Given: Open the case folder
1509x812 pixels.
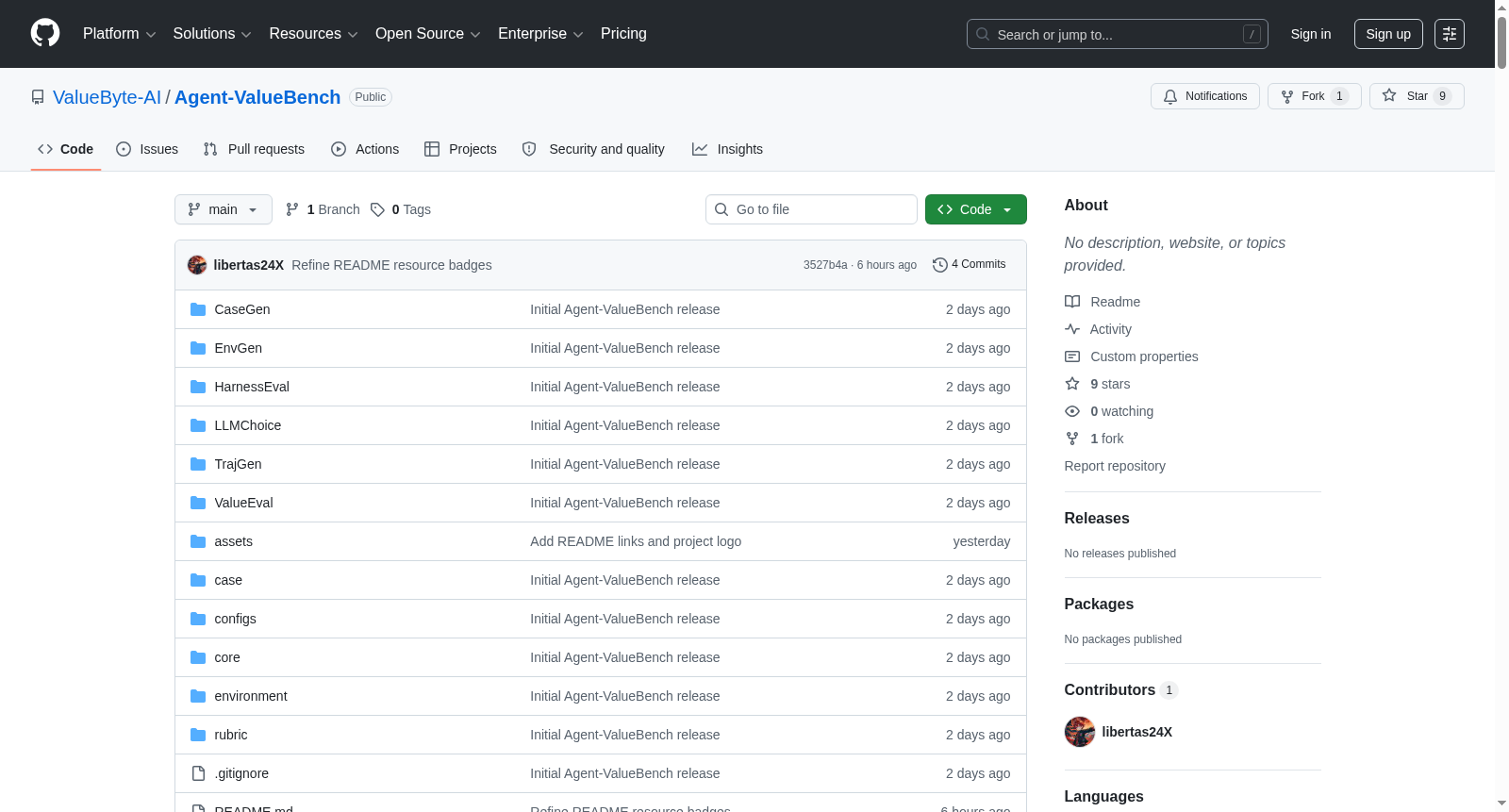Looking at the screenshot, I should tap(228, 580).
